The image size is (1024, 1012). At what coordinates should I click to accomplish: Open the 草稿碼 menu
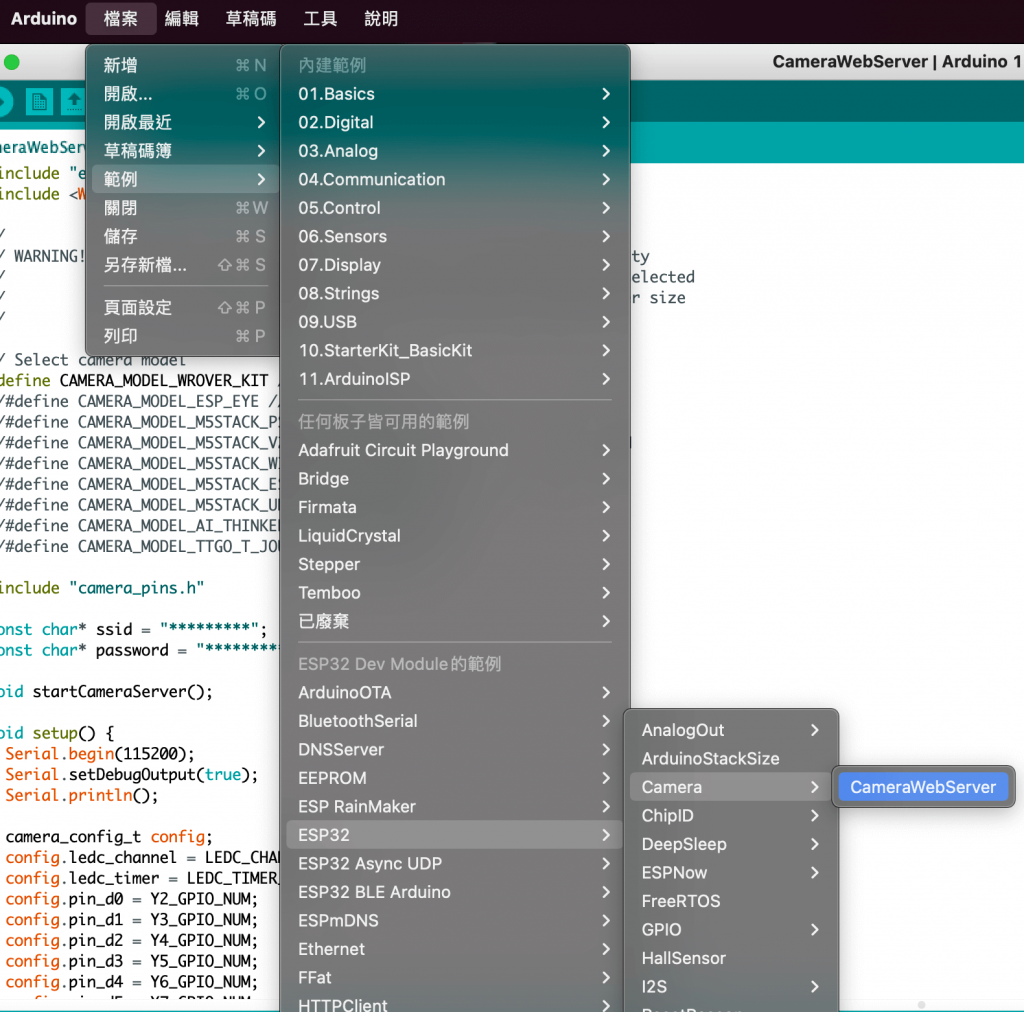pyautogui.click(x=251, y=18)
